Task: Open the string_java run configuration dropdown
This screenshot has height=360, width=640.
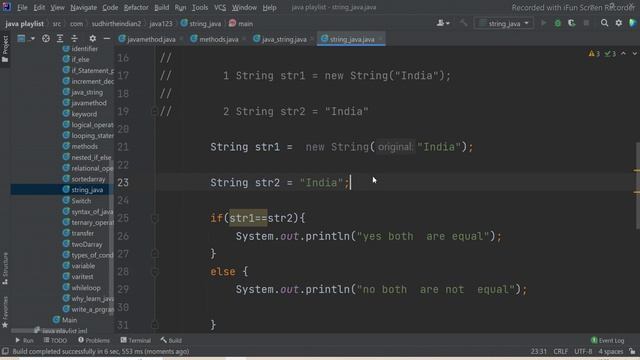Action: (504, 23)
